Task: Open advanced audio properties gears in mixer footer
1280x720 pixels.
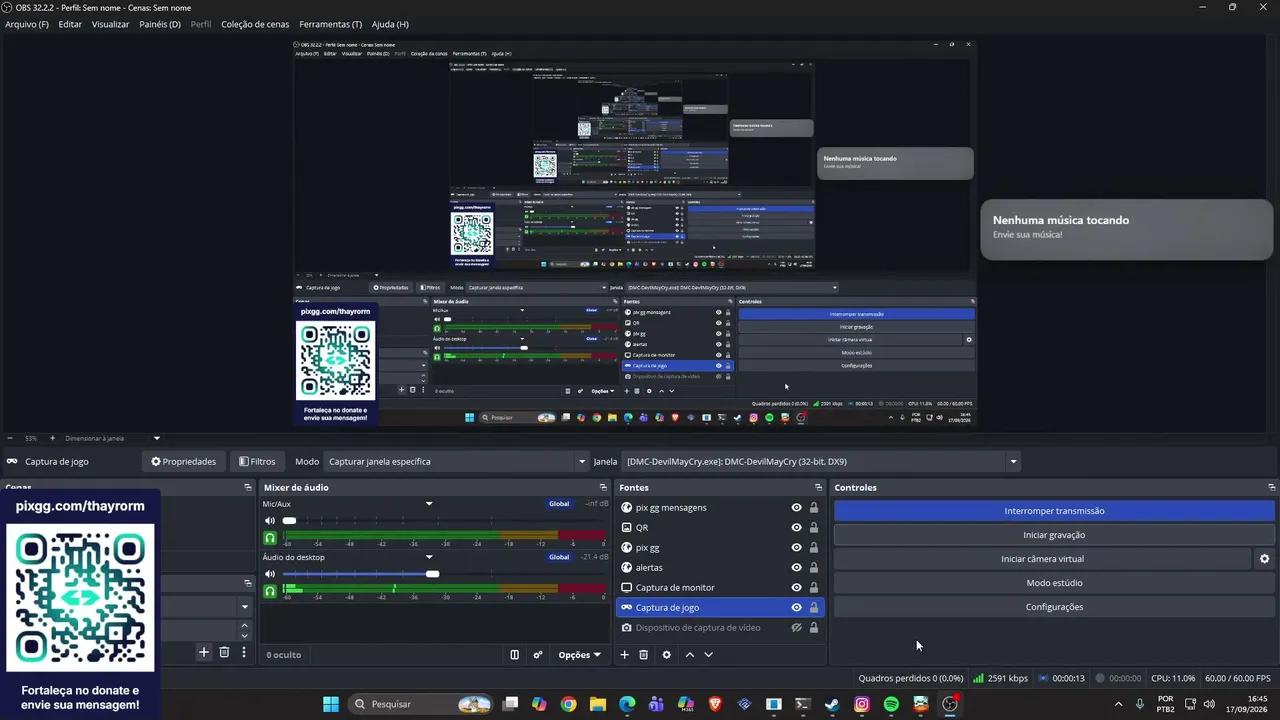Action: click(x=538, y=655)
